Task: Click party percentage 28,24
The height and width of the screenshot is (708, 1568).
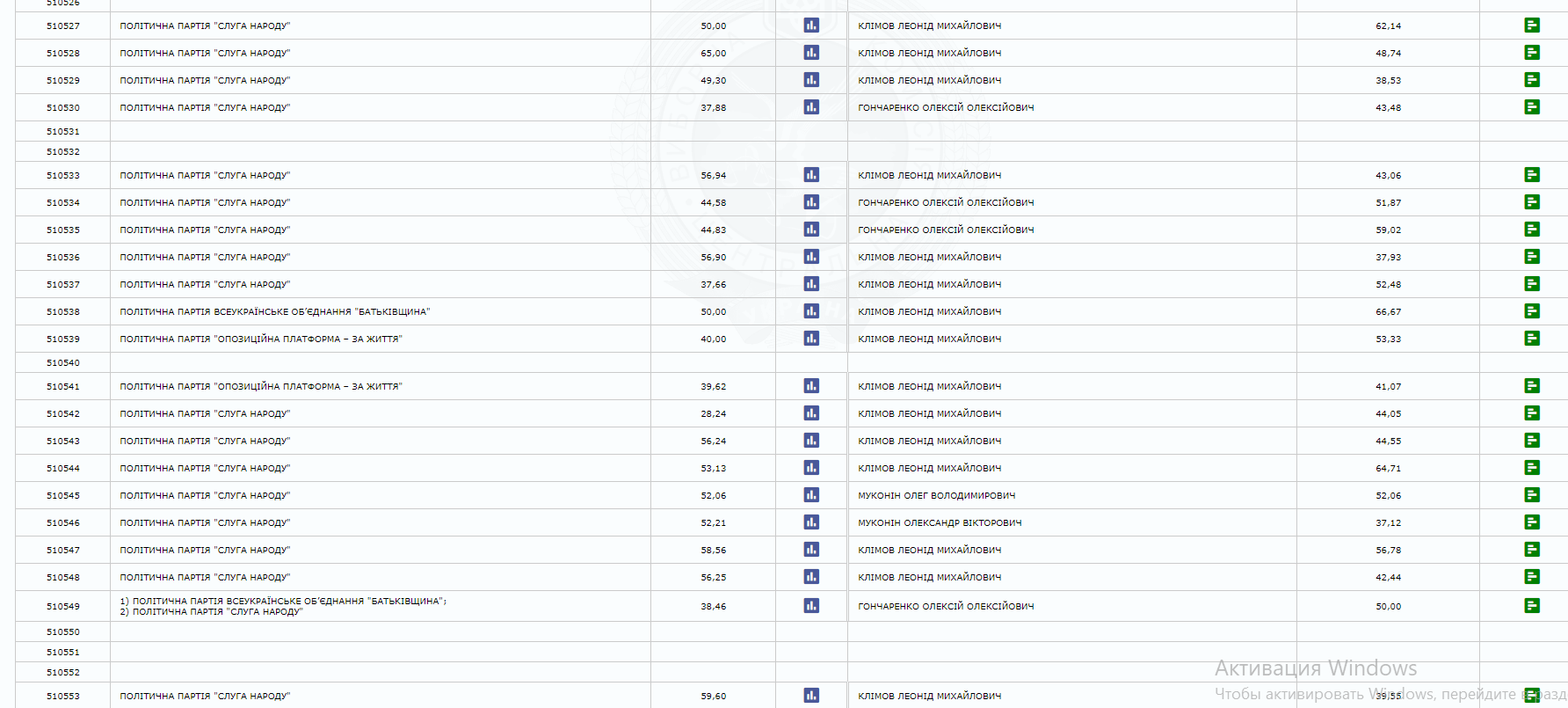Action: point(714,414)
